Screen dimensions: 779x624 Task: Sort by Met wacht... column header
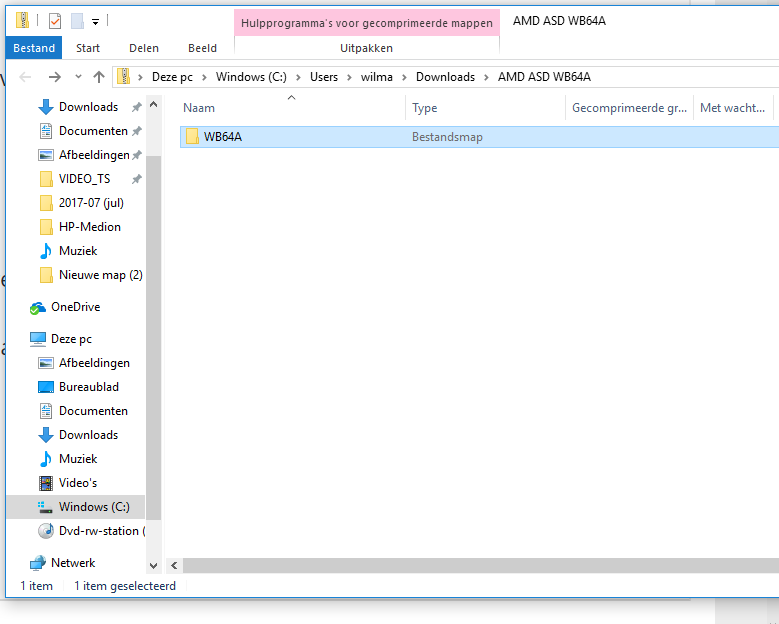click(733, 108)
